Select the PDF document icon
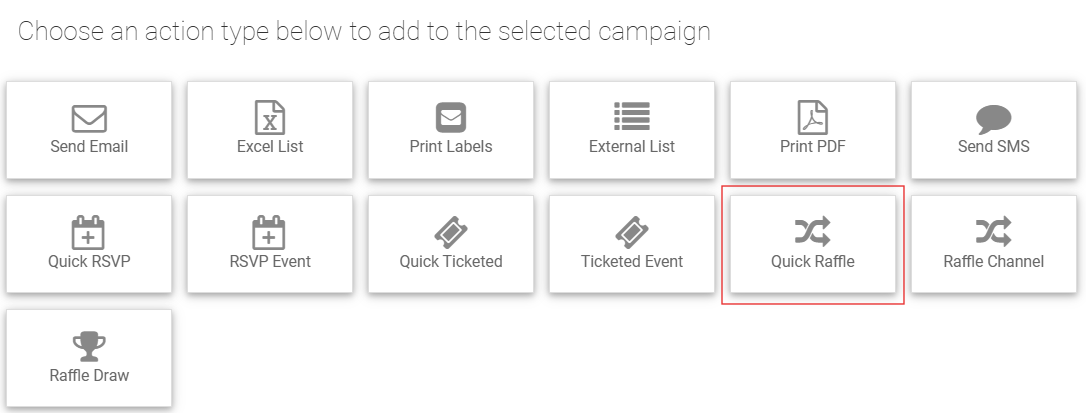The height and width of the screenshot is (413, 1086). click(x=812, y=117)
